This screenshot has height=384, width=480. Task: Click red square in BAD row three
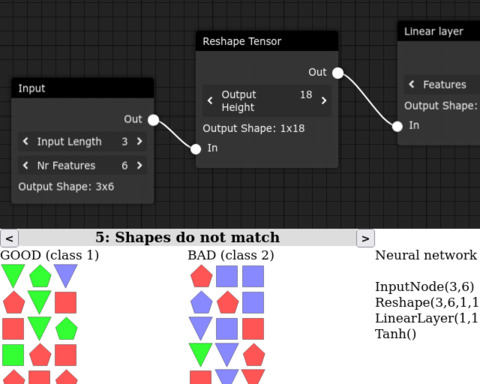click(253, 329)
